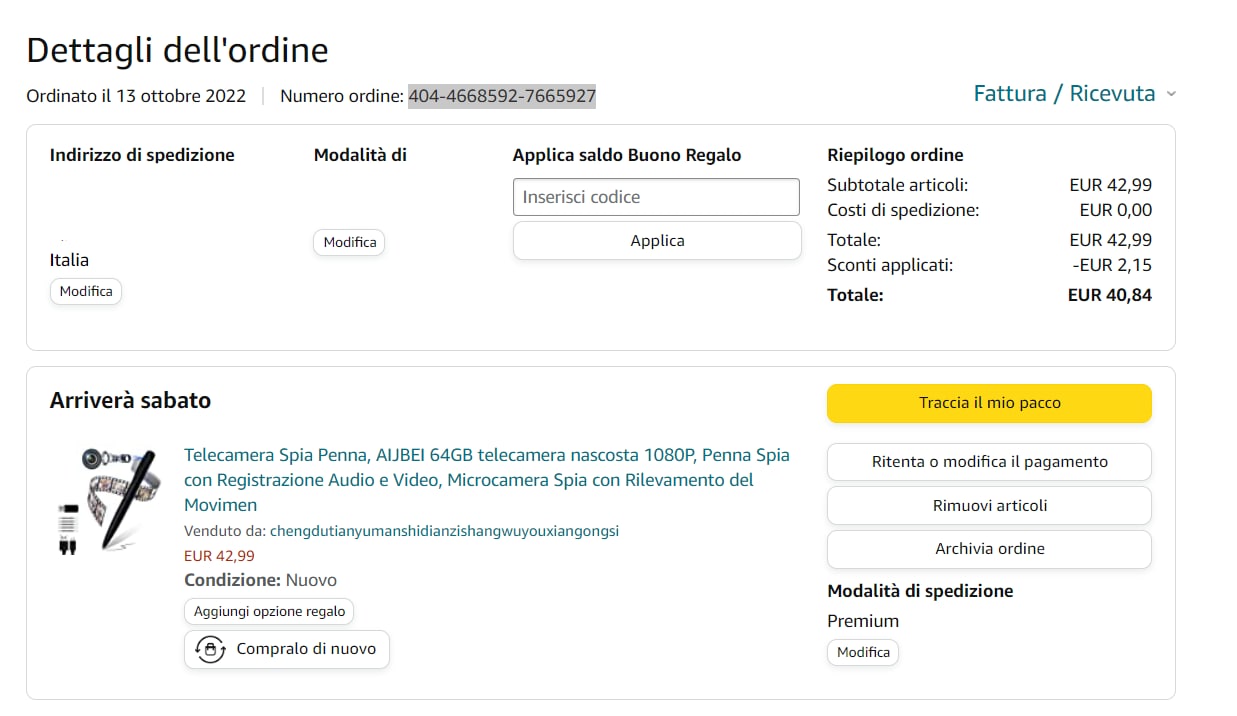Click Modifica under Premium shipping method
Viewport: 1237px width, 716px height.
click(x=863, y=652)
